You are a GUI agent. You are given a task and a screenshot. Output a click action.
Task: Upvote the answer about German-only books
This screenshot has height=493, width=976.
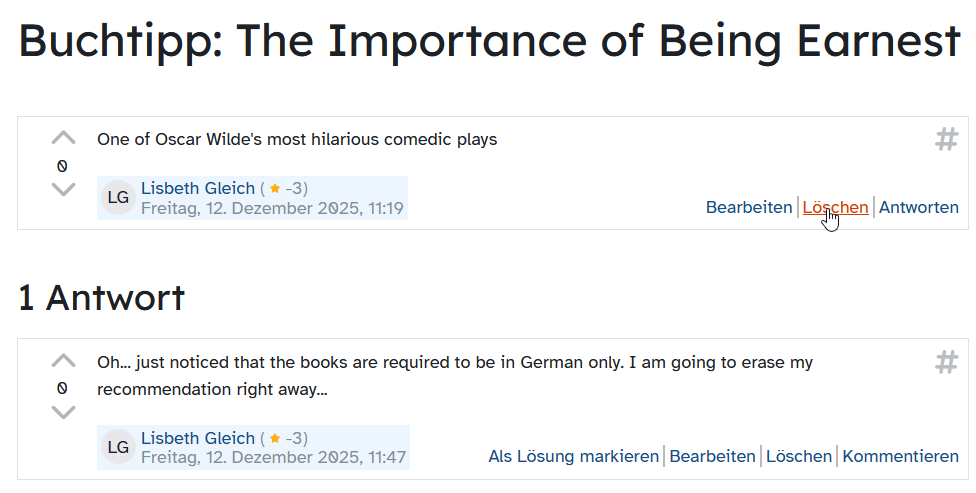tap(63, 361)
